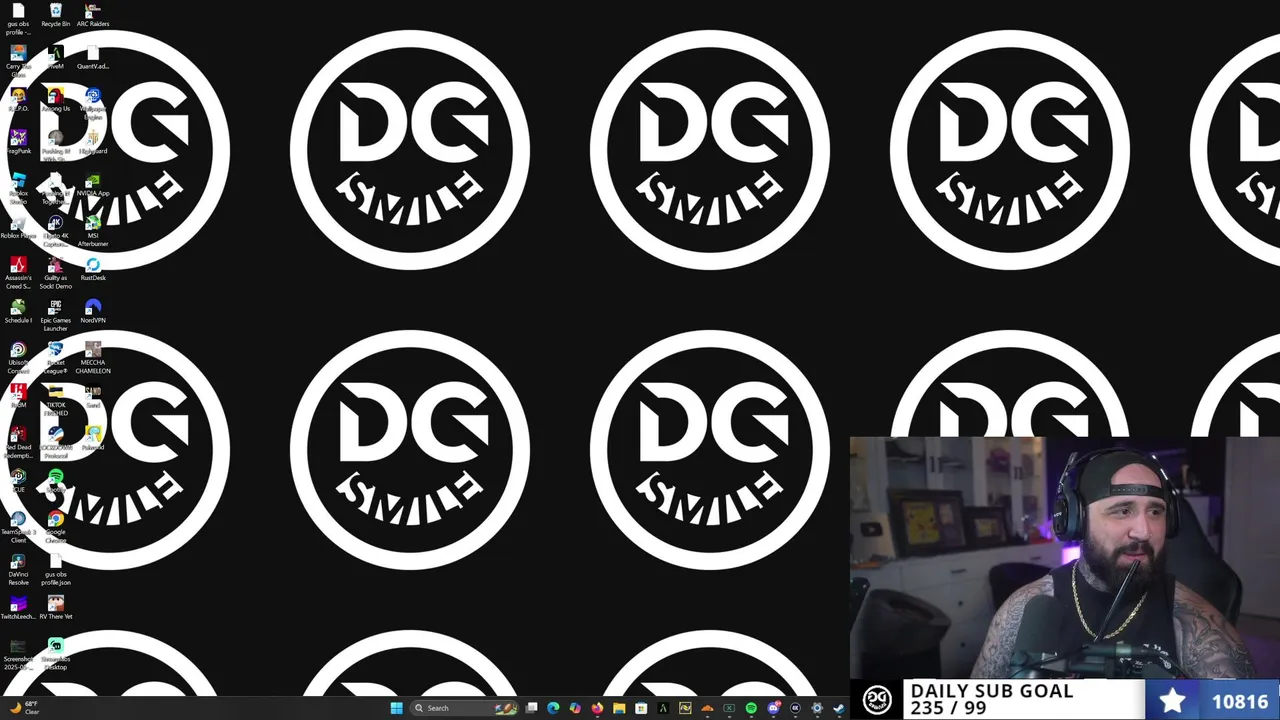Open Roblox Studio desktop shortcut
This screenshot has width=1280, height=720.
coord(18,187)
